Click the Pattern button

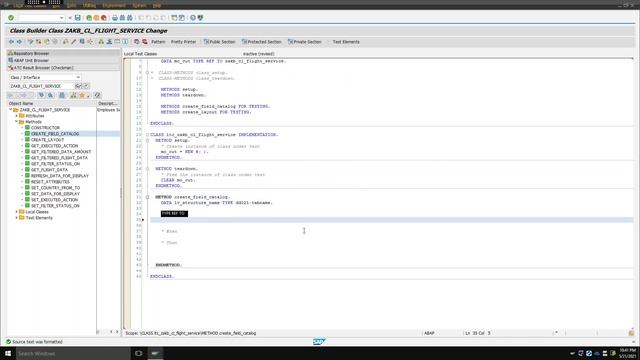158,42
